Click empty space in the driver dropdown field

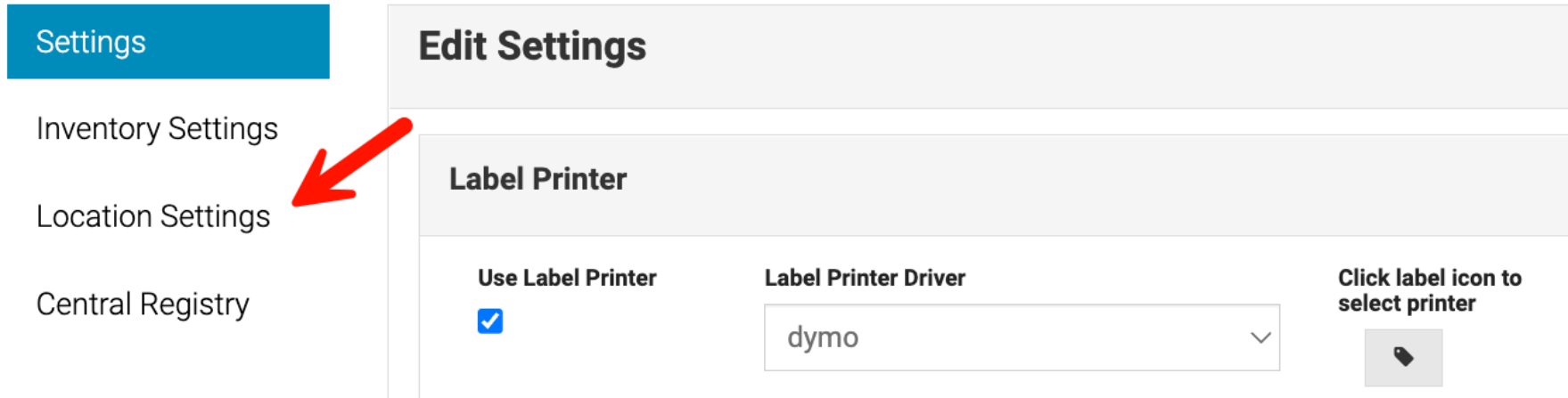(x=1052, y=337)
